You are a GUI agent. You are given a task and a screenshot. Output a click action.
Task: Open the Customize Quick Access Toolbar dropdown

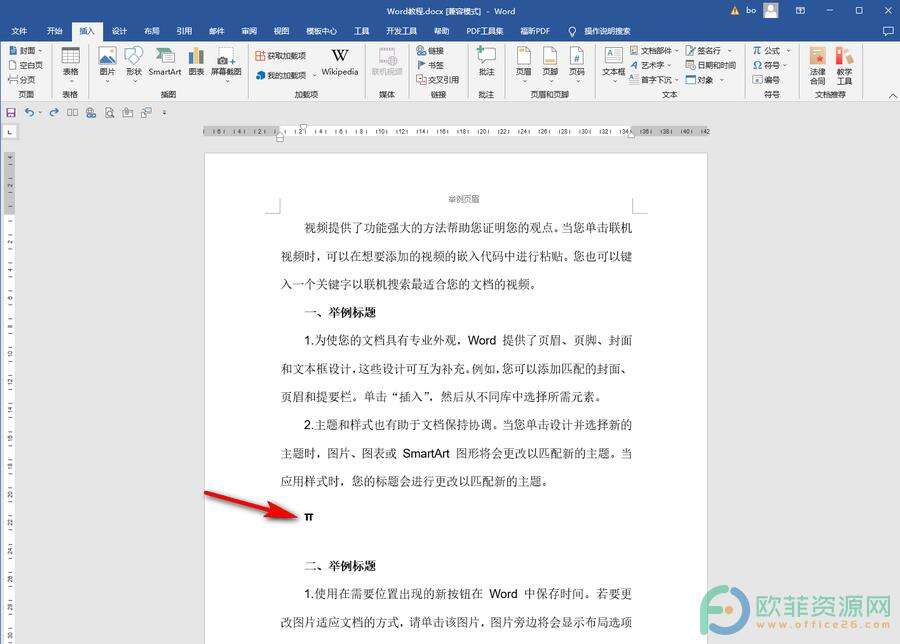coord(164,113)
